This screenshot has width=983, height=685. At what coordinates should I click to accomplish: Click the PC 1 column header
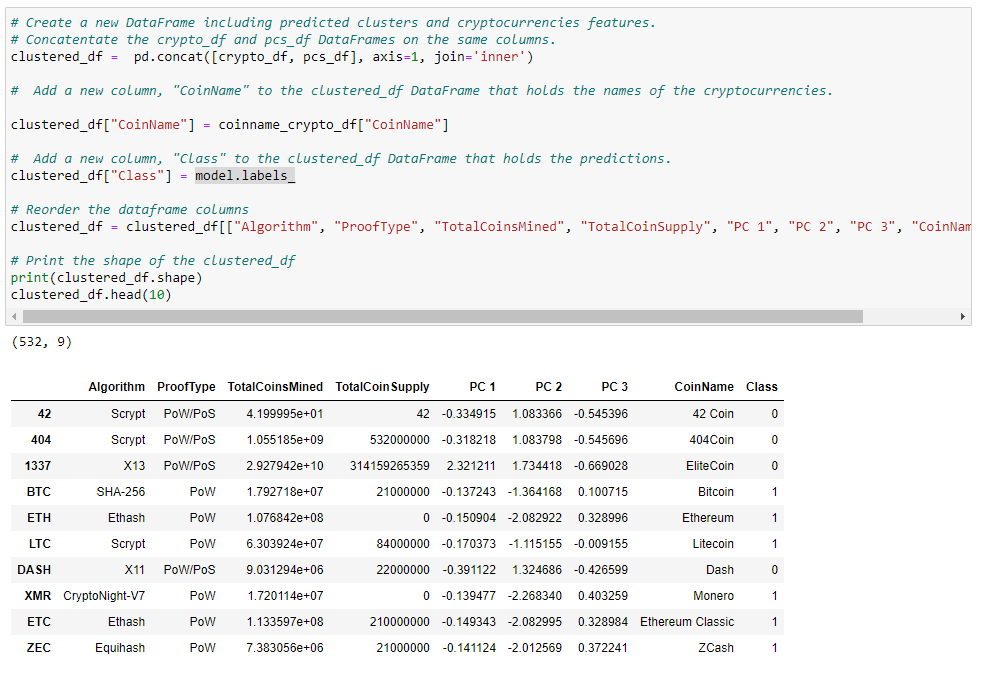point(483,387)
